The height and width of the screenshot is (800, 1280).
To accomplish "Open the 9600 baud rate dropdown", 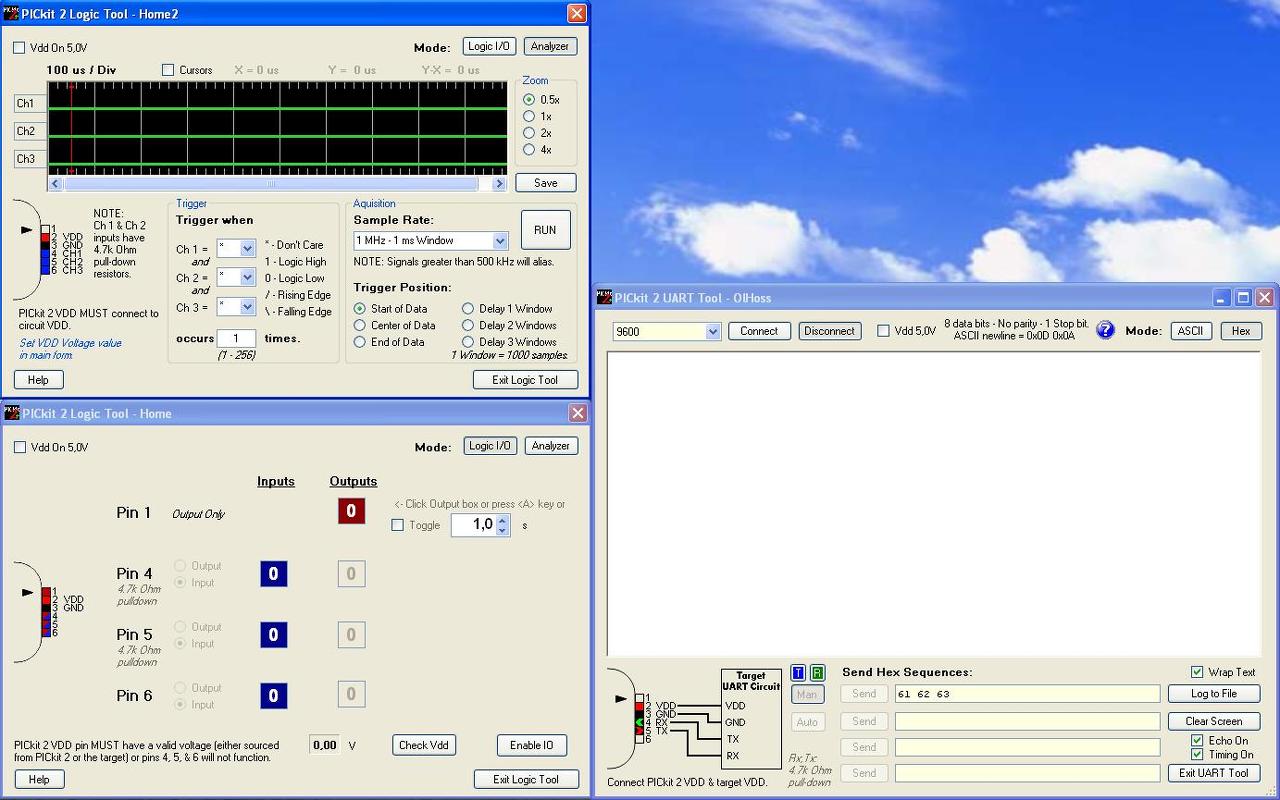I will point(713,331).
